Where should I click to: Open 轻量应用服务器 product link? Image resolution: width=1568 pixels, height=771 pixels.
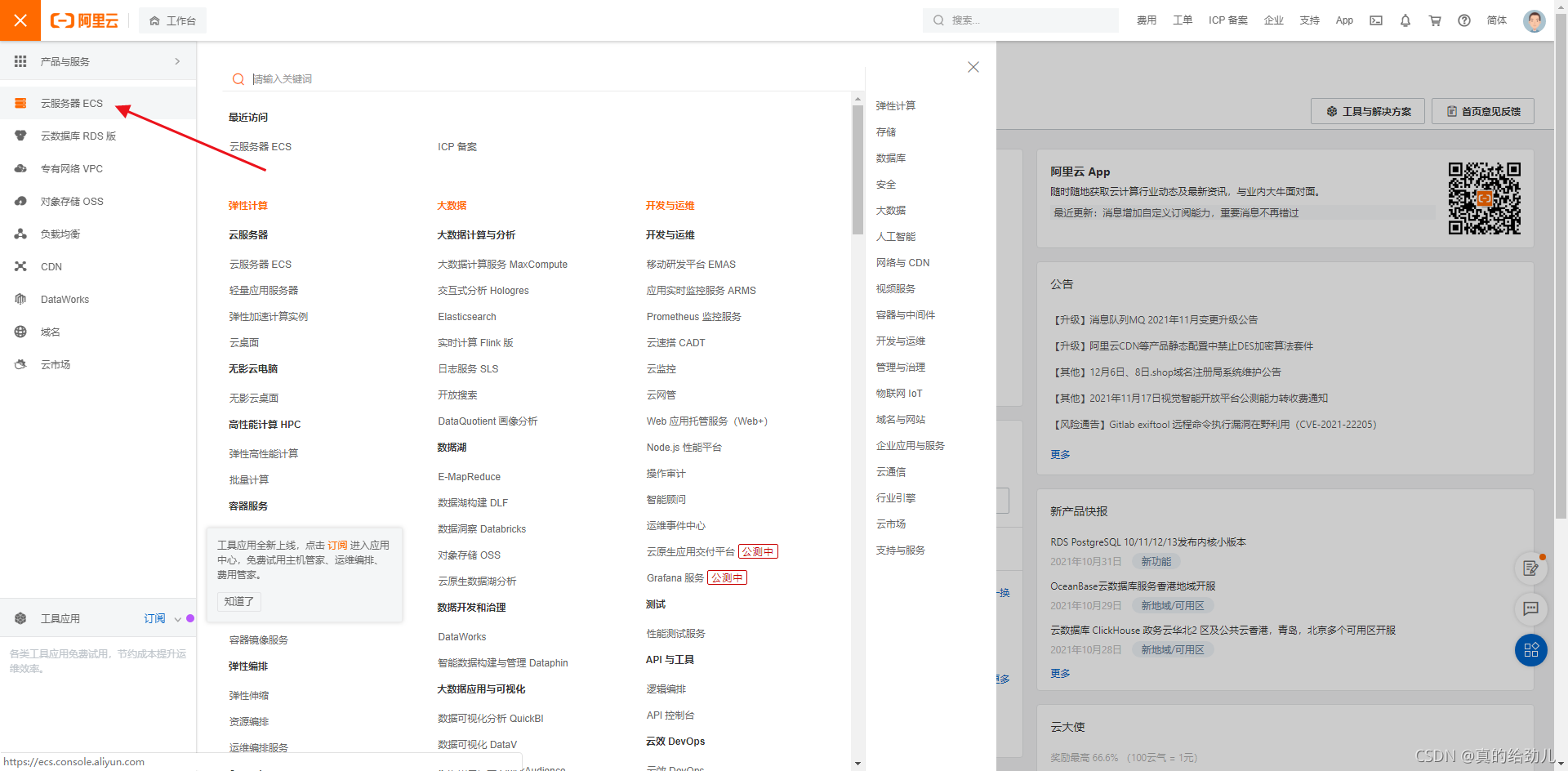[x=264, y=291]
